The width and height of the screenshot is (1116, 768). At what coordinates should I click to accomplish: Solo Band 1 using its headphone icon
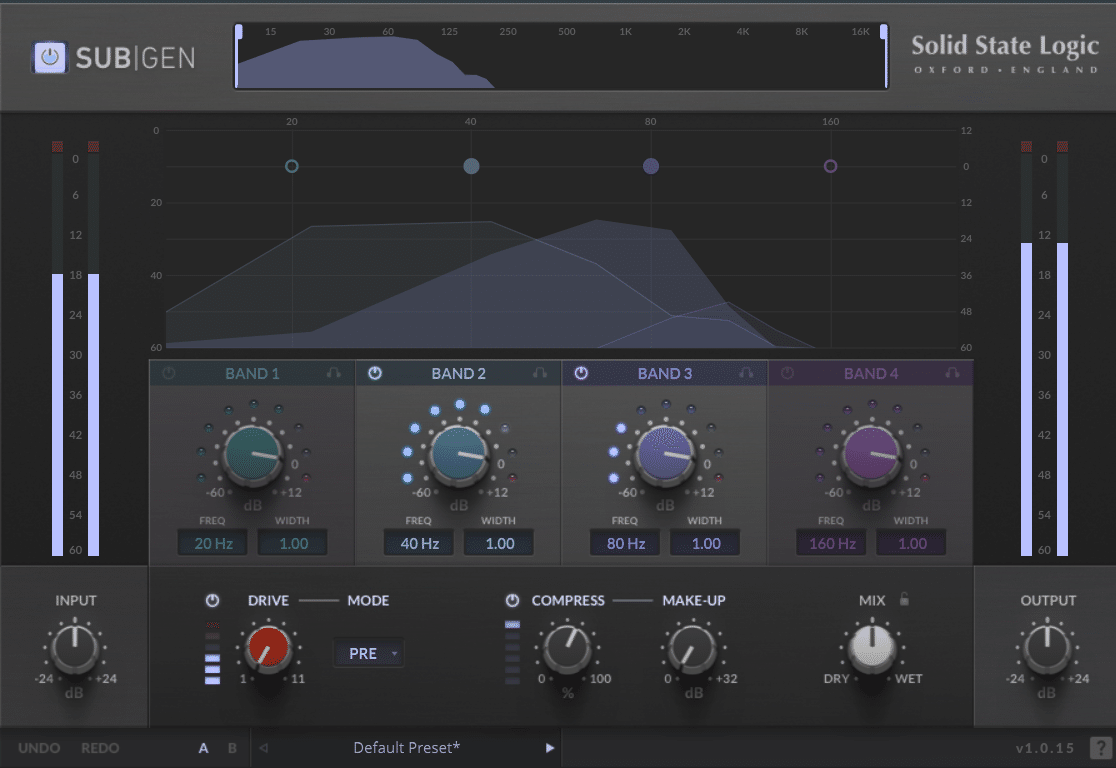click(333, 373)
